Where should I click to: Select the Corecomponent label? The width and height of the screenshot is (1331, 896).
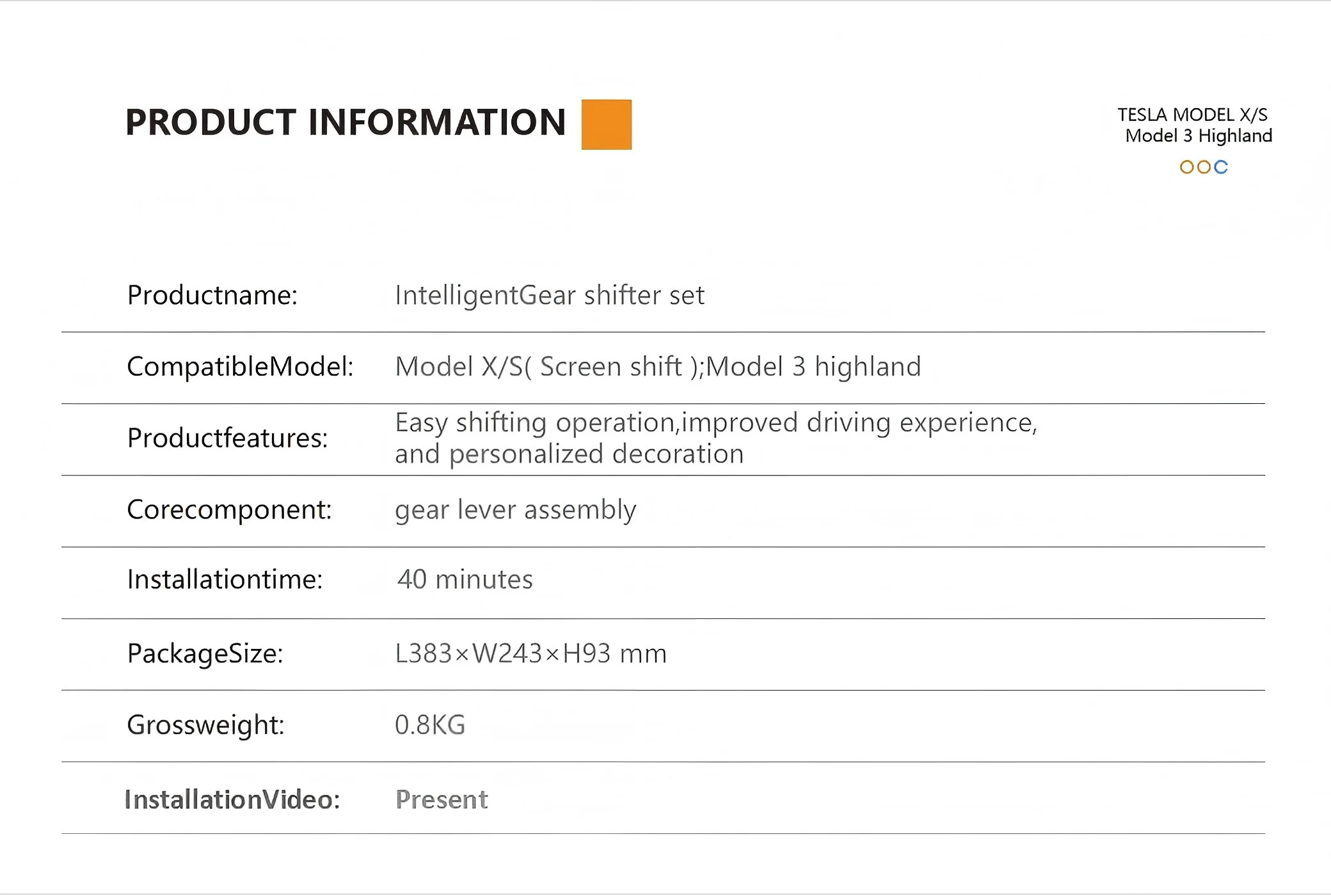229,510
